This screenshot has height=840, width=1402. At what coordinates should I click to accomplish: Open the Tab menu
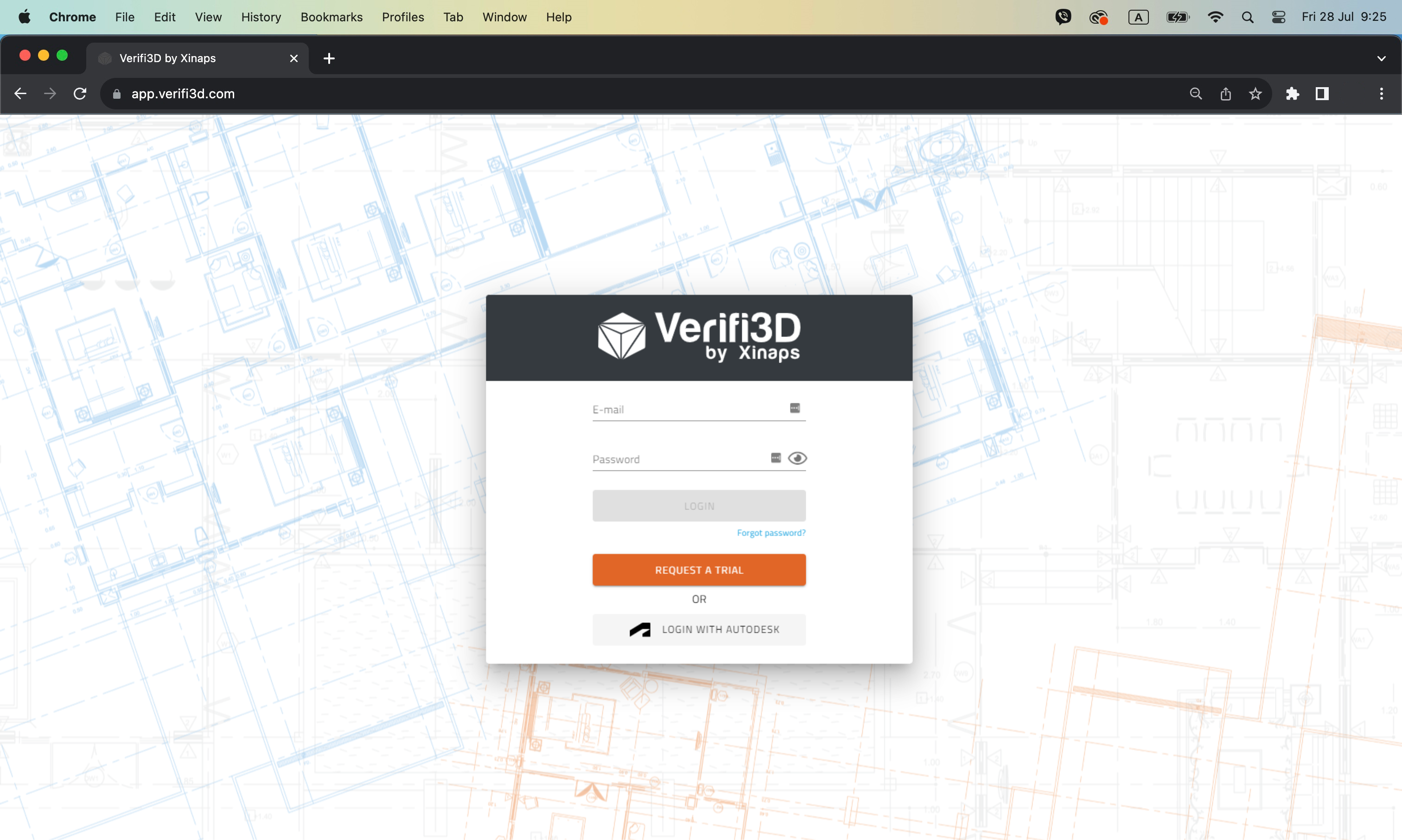453,17
